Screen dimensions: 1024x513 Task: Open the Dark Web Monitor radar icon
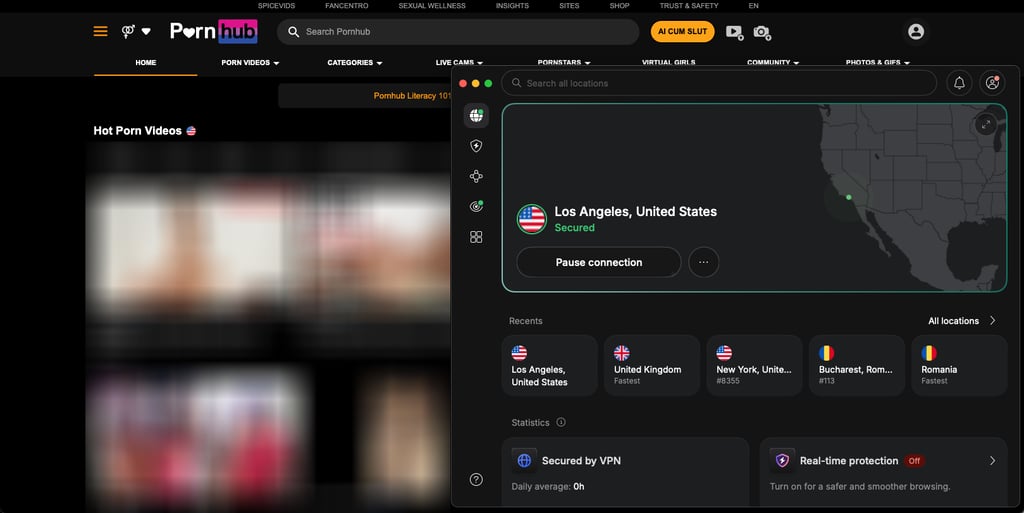click(476, 206)
